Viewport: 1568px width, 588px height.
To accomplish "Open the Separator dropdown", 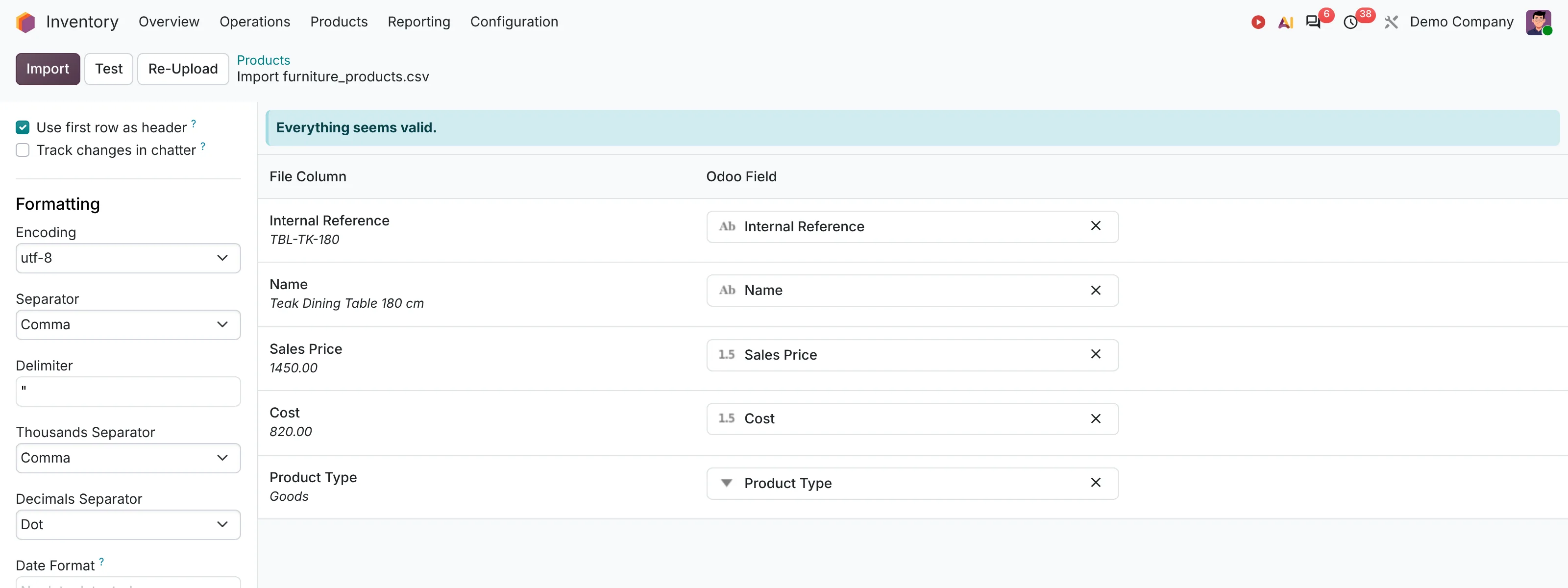I will (x=128, y=324).
